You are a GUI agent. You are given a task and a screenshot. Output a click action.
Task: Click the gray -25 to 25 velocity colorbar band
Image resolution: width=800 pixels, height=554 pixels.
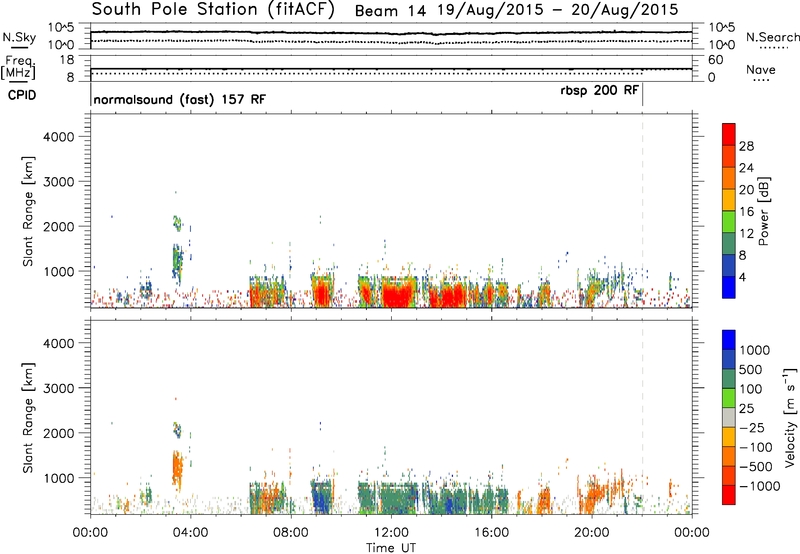(729, 418)
